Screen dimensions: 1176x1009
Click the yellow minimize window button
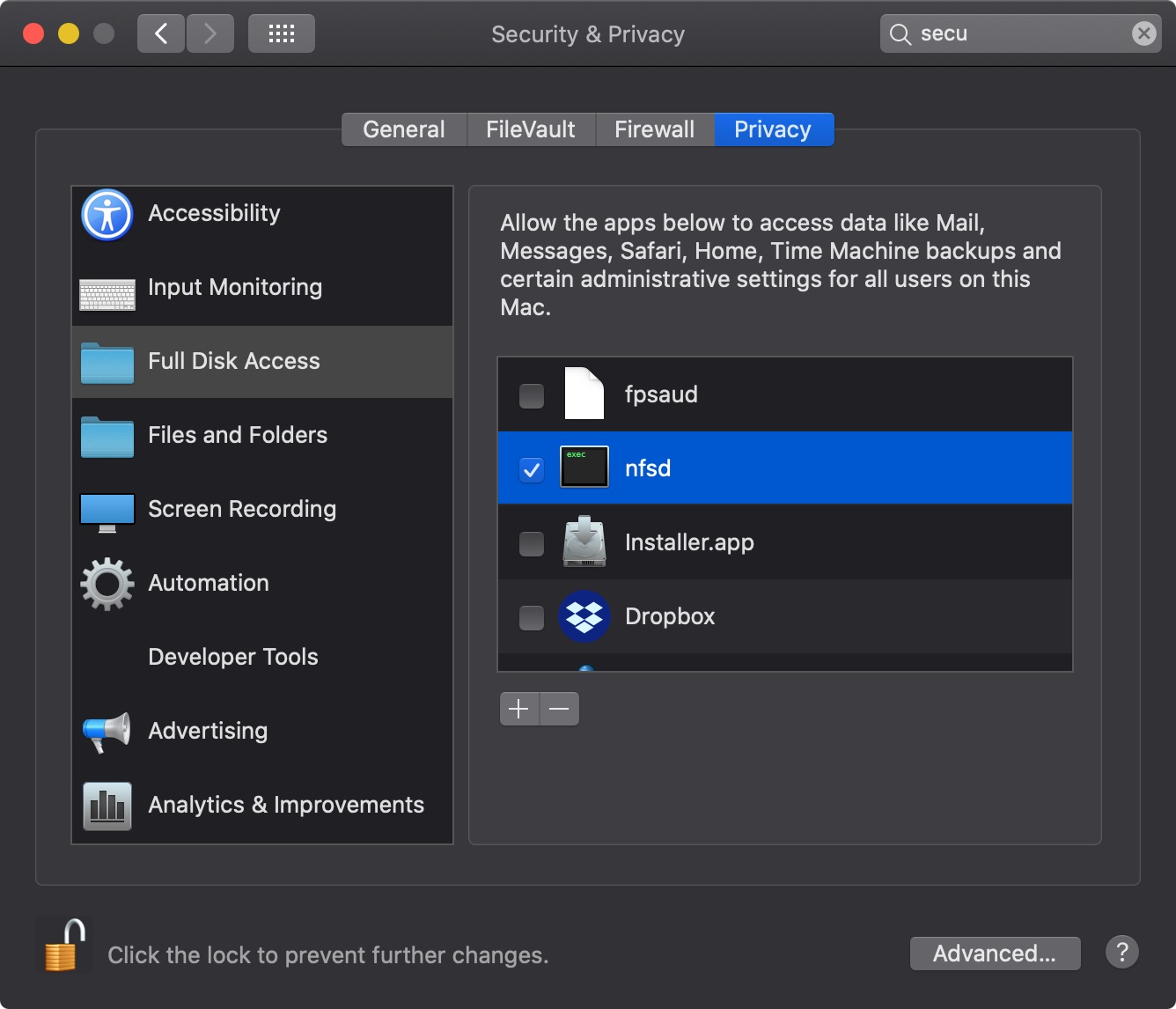coord(69,33)
